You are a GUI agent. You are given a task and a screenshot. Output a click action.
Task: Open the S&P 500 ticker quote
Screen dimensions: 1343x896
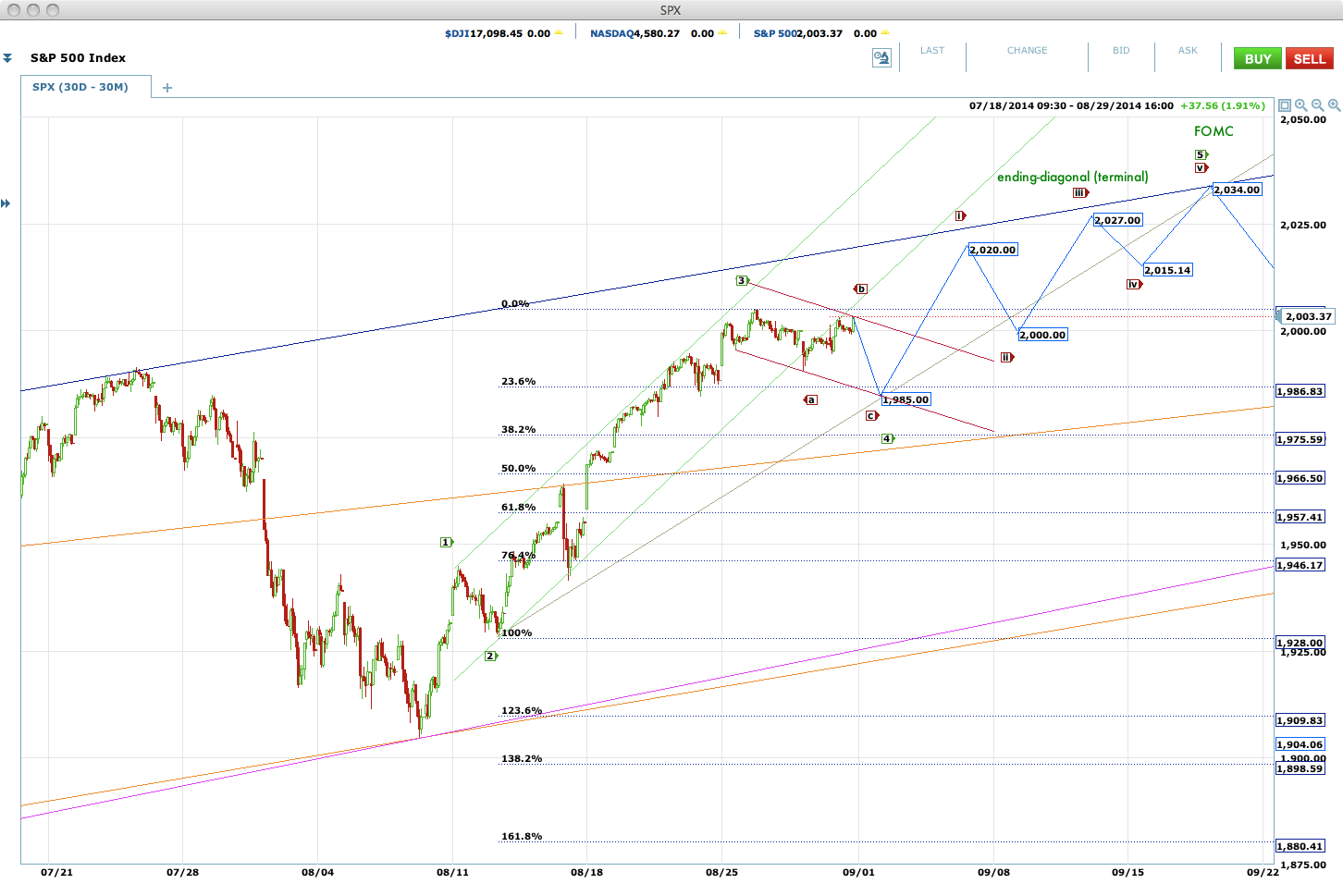[x=815, y=33]
